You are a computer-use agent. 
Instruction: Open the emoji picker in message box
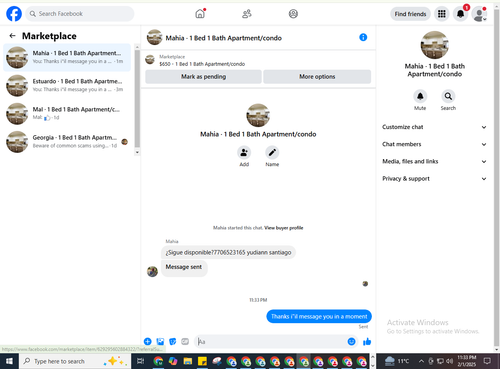click(351, 341)
